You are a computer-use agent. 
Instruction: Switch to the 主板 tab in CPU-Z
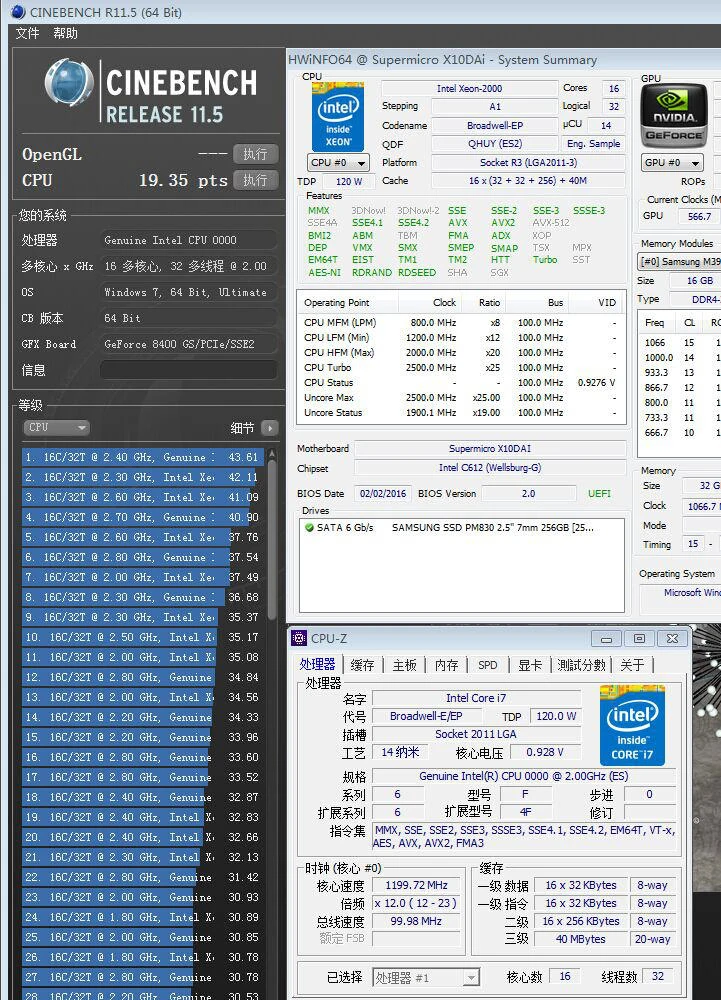coord(404,665)
